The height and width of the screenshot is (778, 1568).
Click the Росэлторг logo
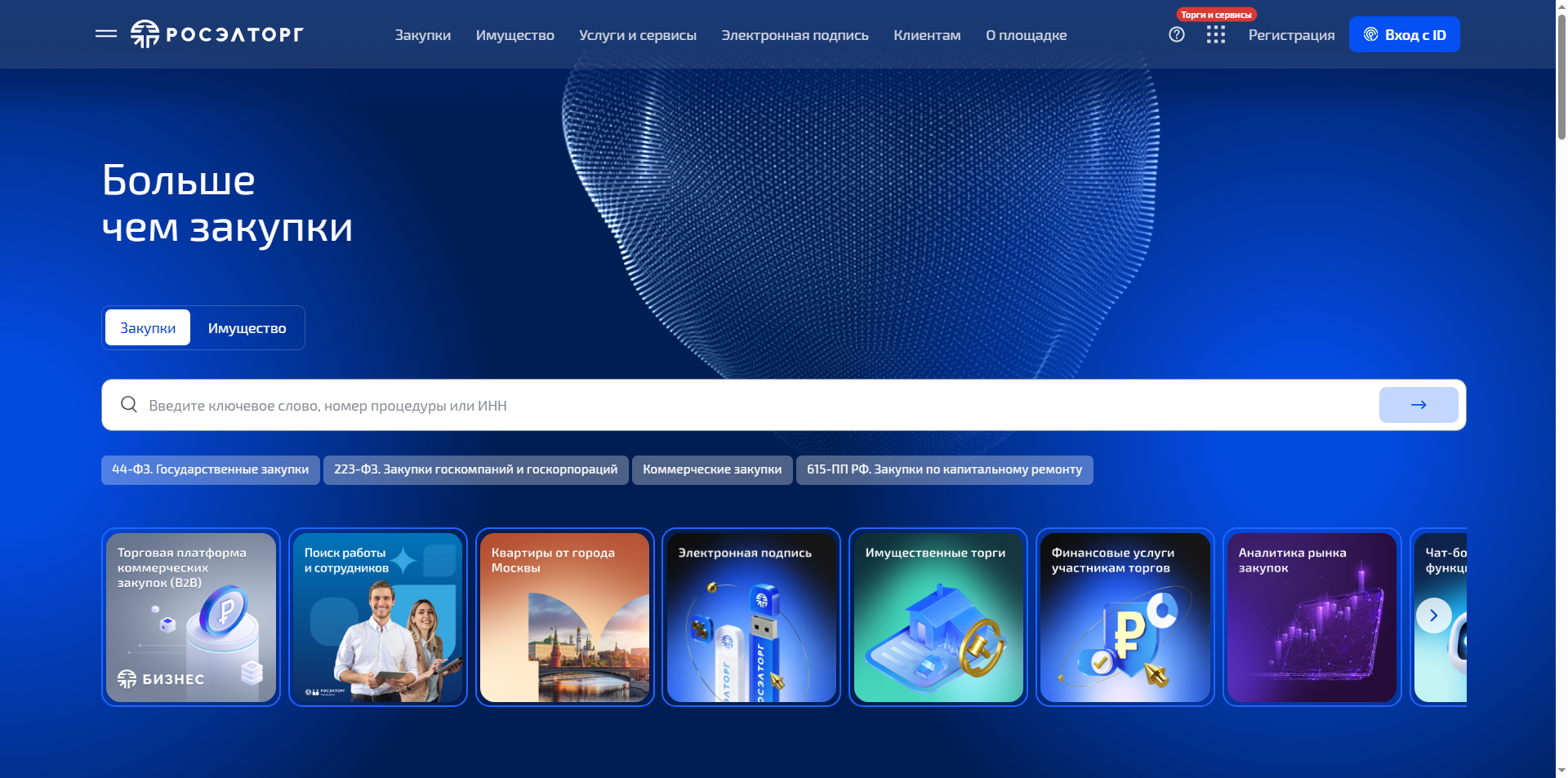click(216, 34)
